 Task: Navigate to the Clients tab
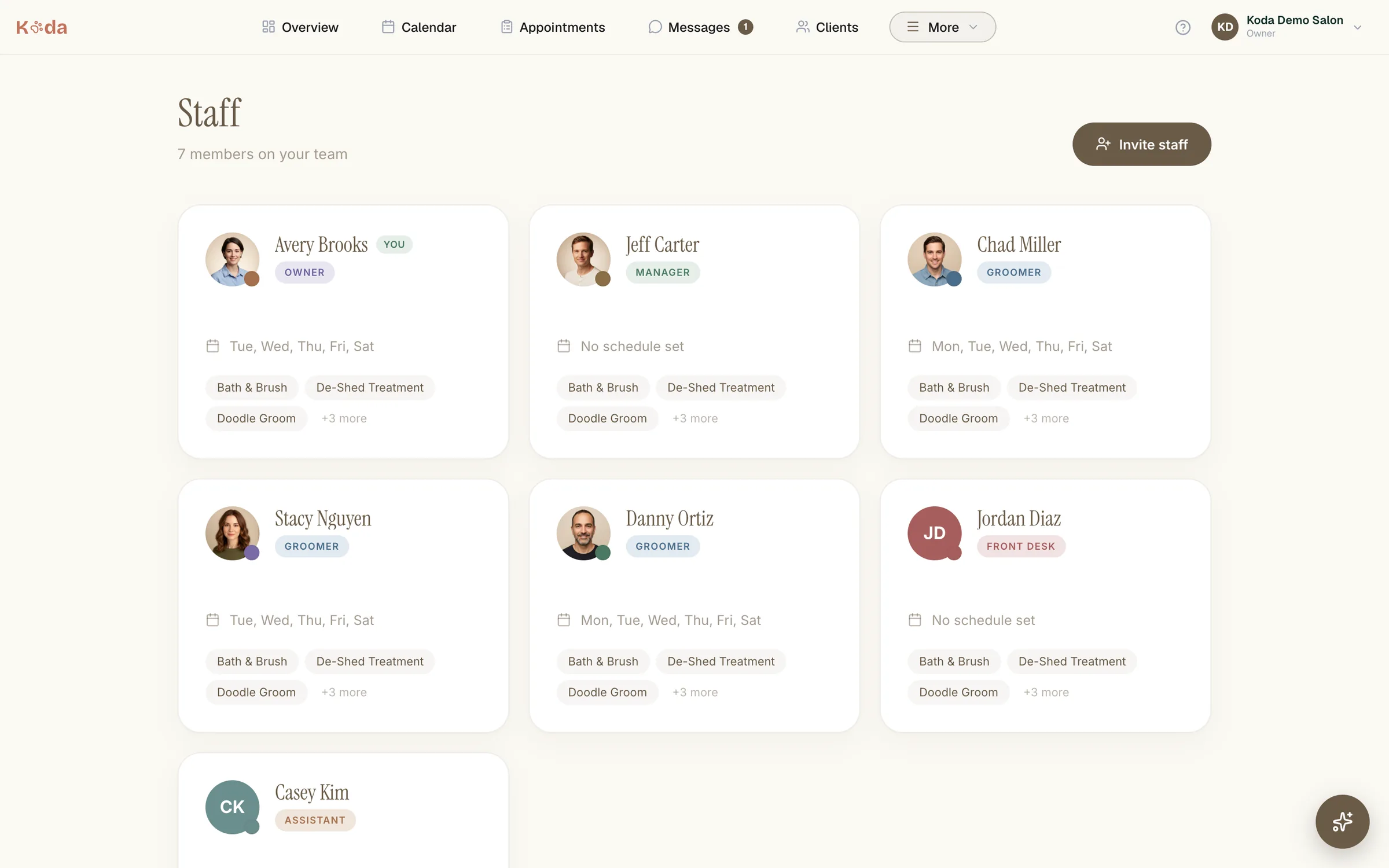pyautogui.click(x=826, y=27)
